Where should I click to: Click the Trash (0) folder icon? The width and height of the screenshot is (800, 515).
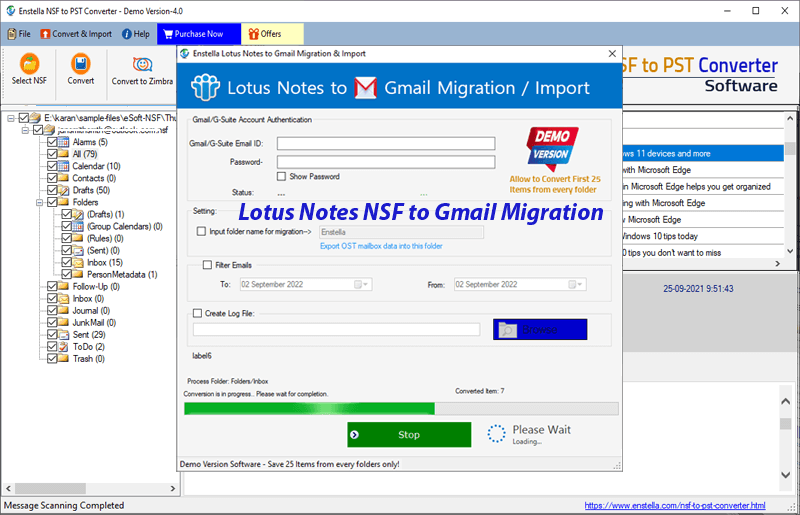click(63, 359)
